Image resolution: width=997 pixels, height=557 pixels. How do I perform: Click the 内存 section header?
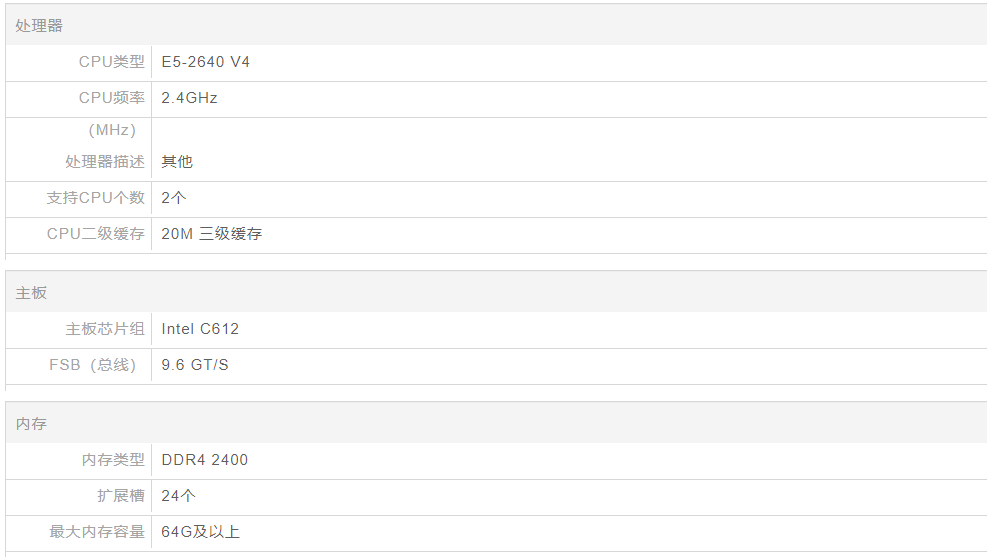point(31,424)
